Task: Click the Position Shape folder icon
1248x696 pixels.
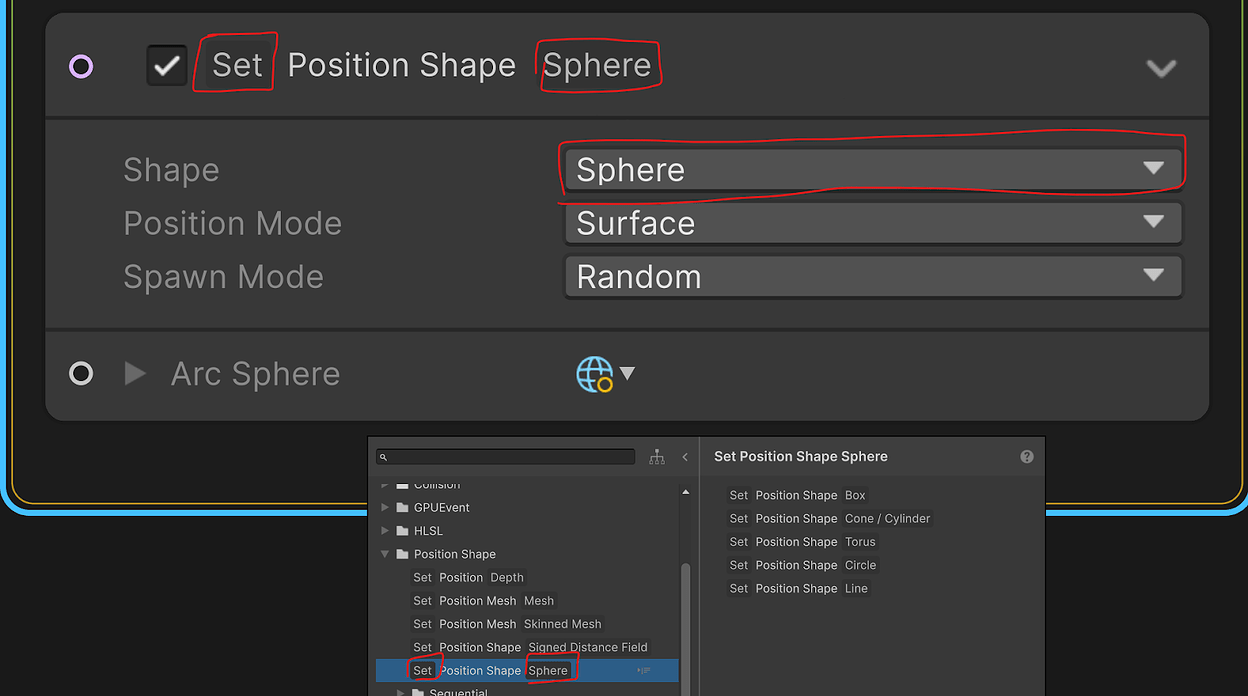Action: pos(404,554)
